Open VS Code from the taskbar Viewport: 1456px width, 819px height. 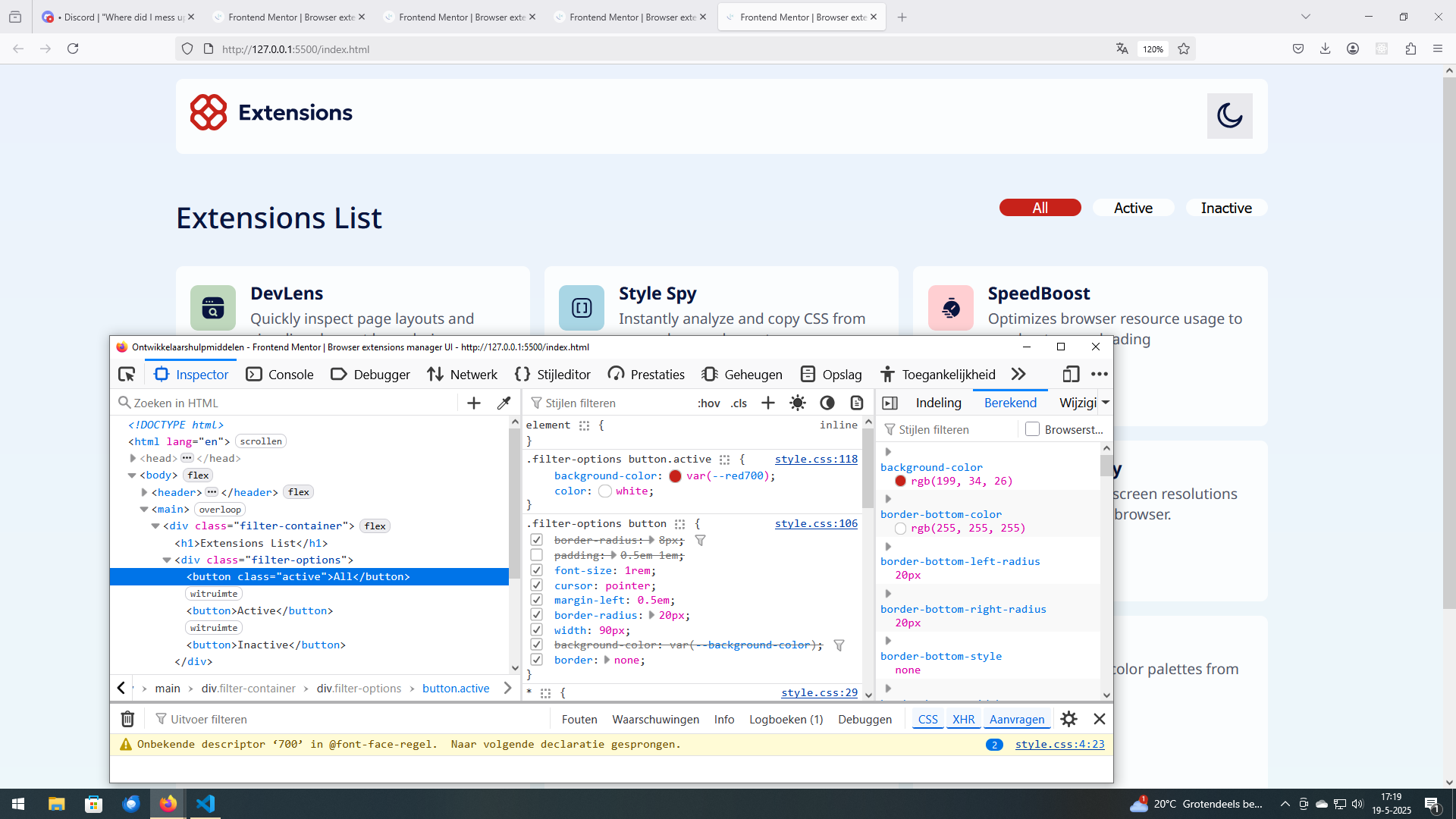coord(206,804)
